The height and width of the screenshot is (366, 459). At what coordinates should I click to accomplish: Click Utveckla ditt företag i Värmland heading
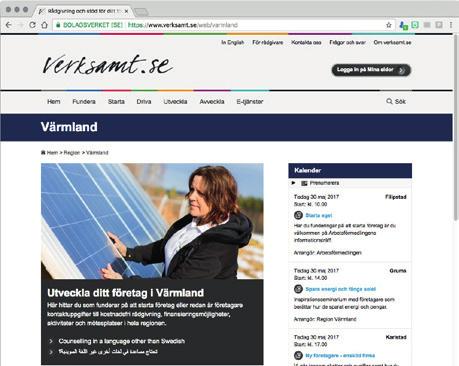click(125, 293)
